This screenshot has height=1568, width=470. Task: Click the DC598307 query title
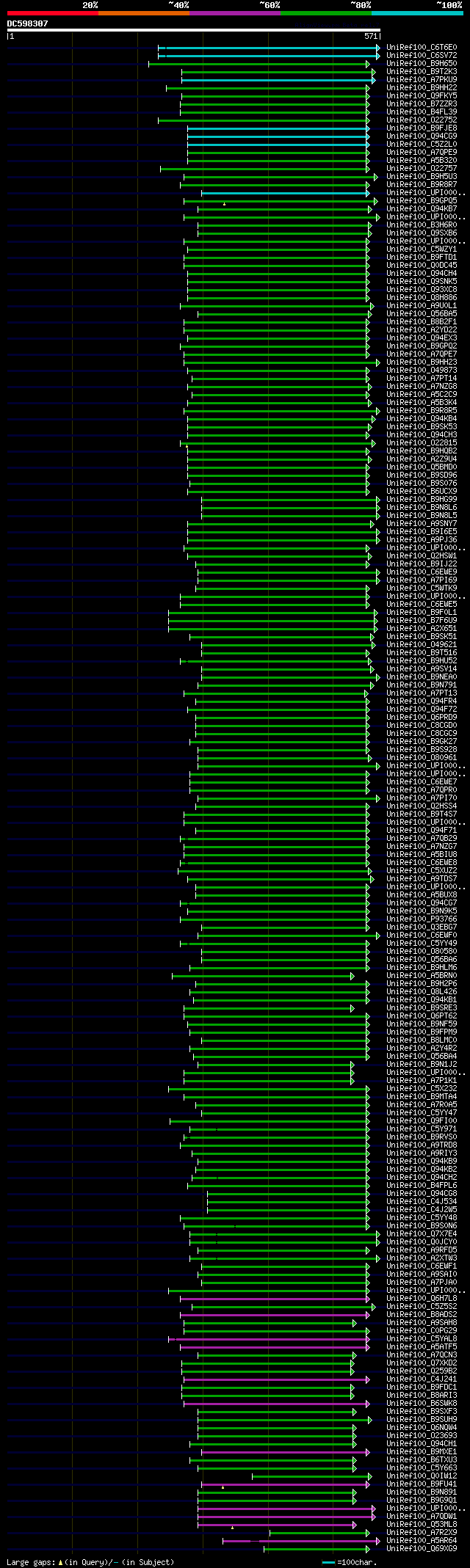point(28,23)
